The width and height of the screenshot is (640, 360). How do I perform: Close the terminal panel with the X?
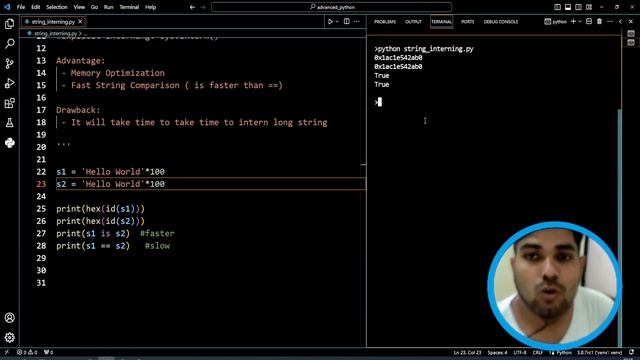click(631, 22)
